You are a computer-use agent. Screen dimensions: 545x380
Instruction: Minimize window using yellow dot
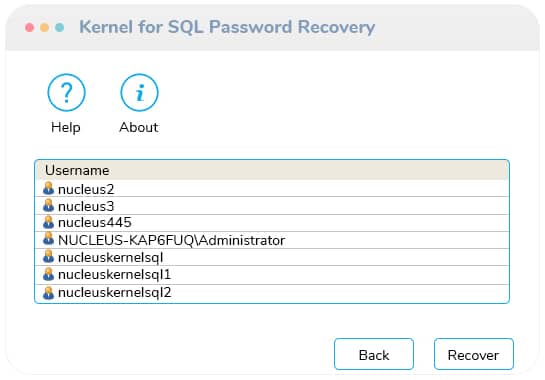coord(44,27)
